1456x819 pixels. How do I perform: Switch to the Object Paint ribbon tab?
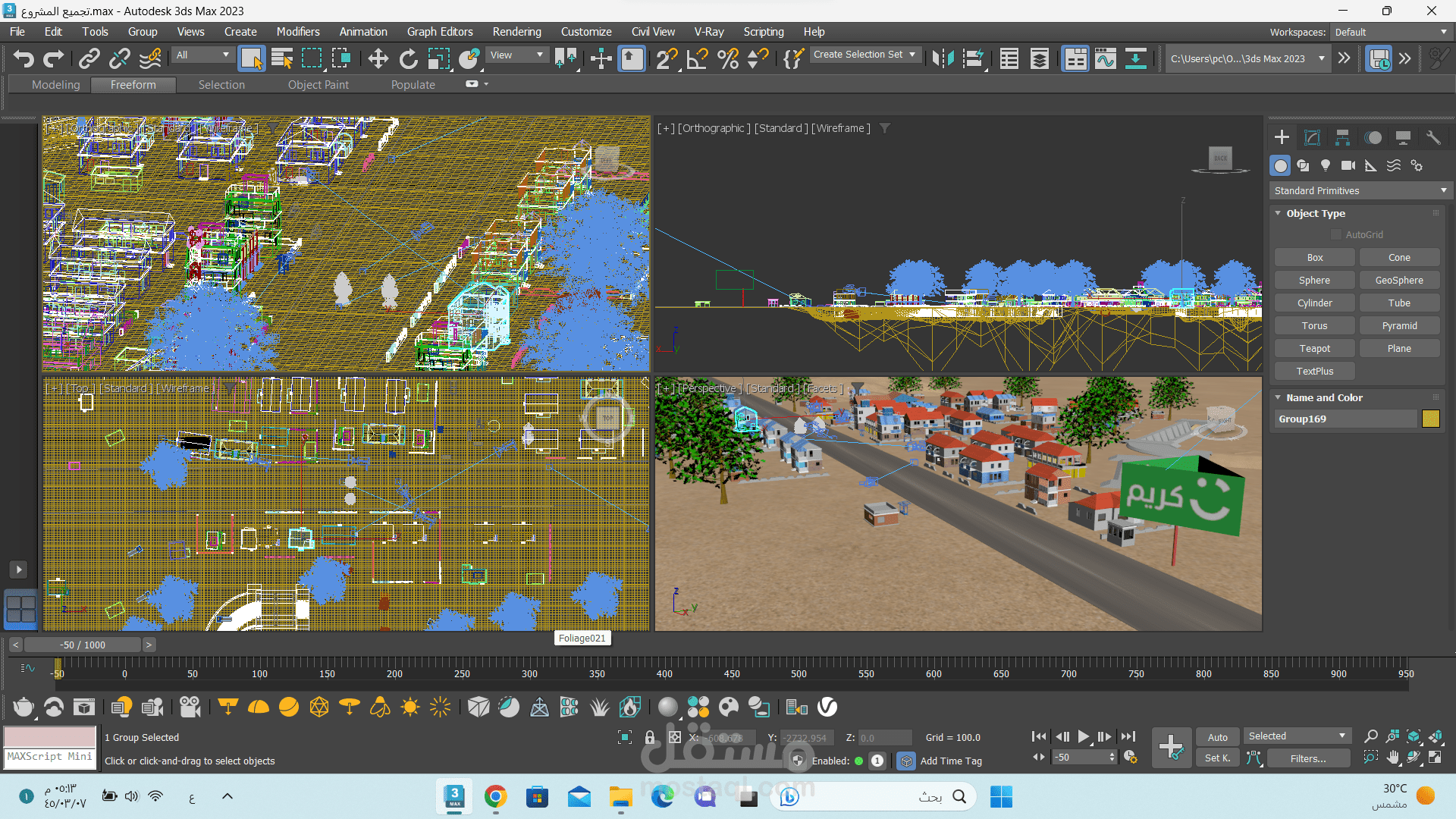318,85
